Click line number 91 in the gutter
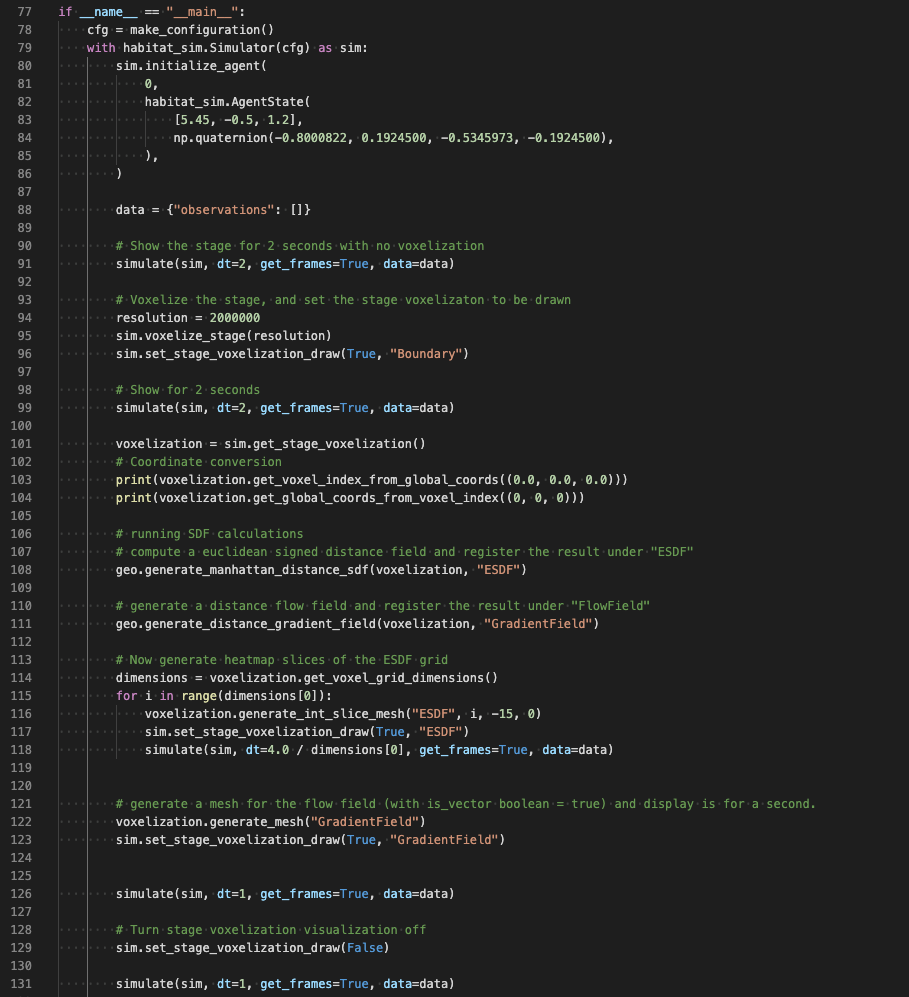 [x=24, y=264]
